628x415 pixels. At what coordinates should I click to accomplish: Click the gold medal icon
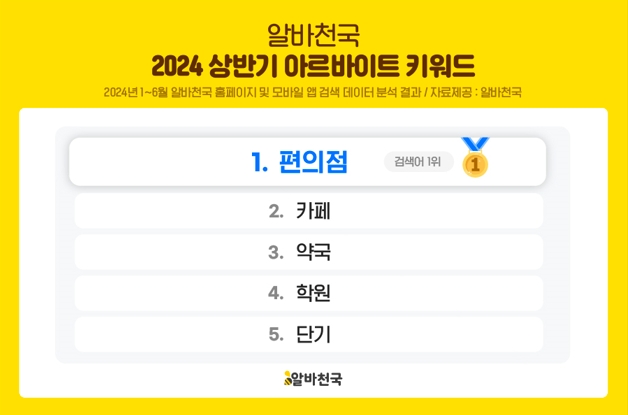(475, 165)
